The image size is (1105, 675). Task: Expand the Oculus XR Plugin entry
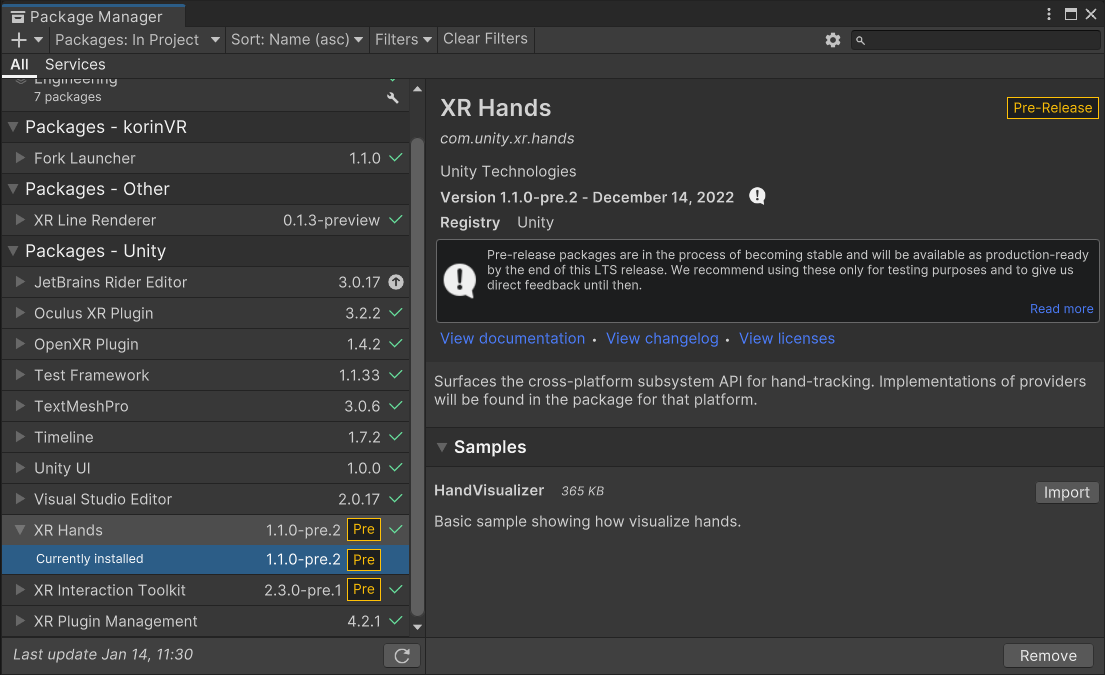tap(20, 313)
